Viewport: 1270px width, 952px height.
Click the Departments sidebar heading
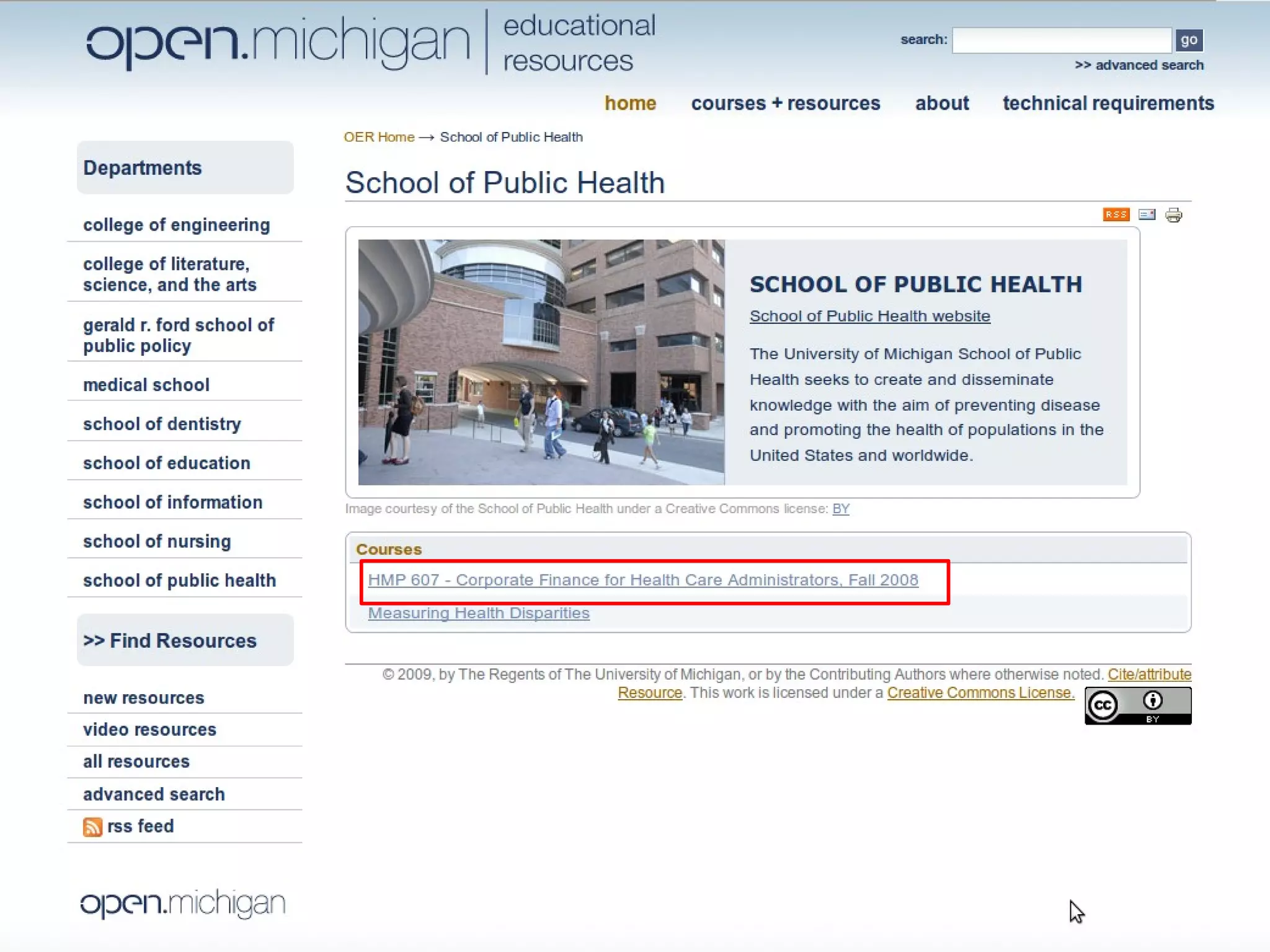click(x=185, y=167)
